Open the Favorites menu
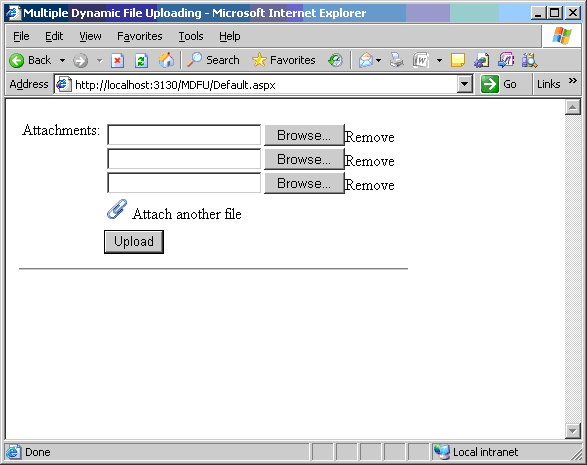Screen dimensions: 587x465 (140, 36)
